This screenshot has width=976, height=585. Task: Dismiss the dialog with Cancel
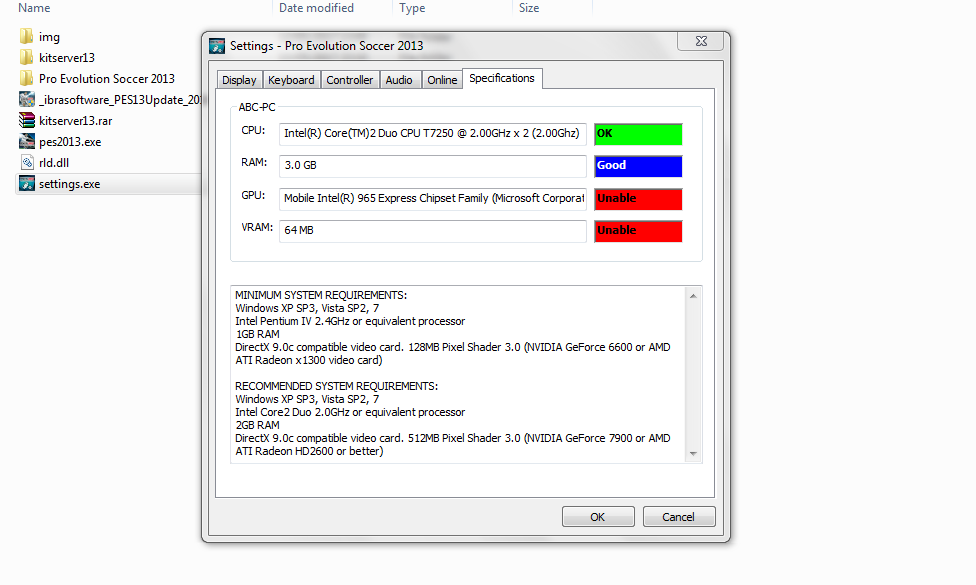[x=678, y=517]
